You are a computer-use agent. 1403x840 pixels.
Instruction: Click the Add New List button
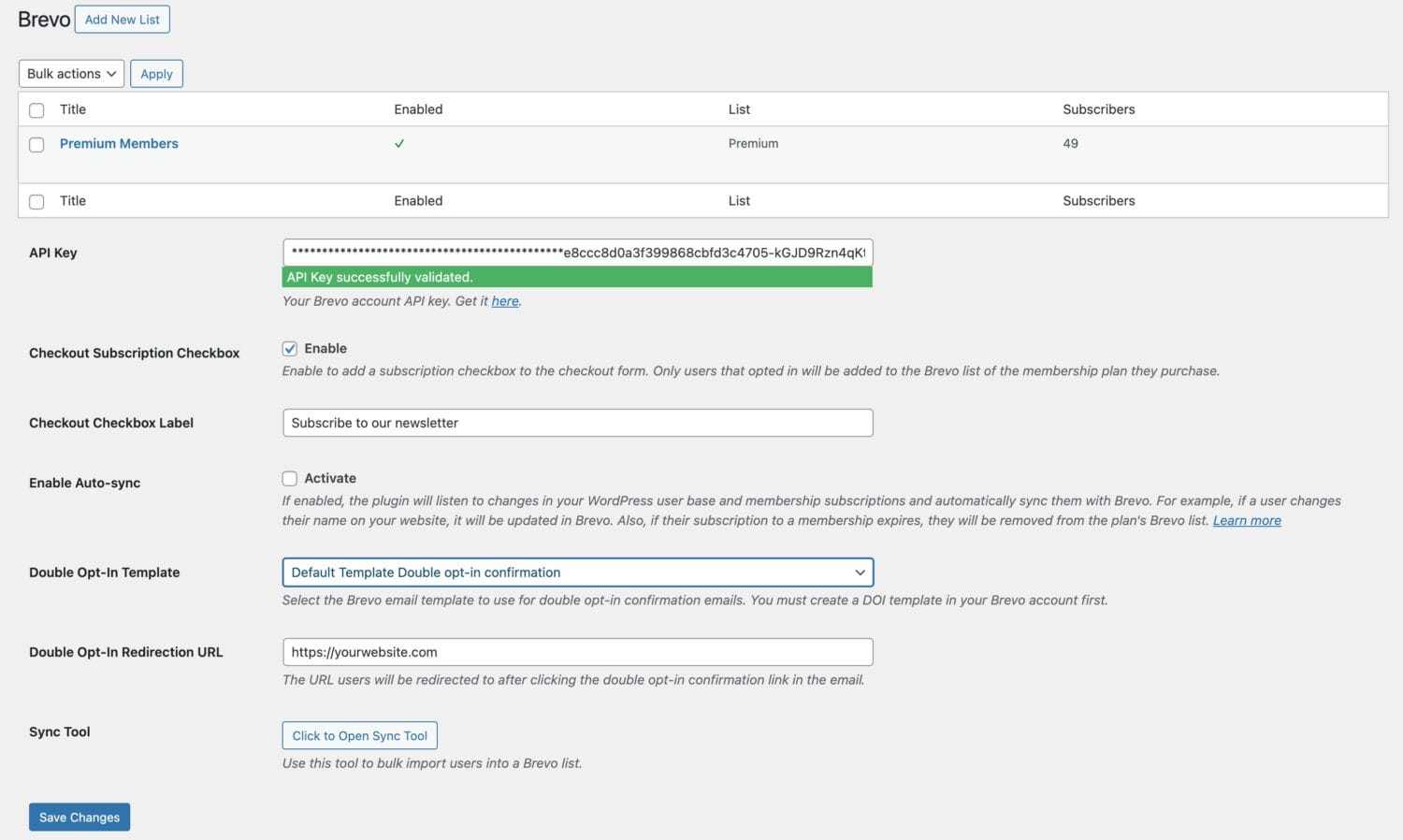122,20
